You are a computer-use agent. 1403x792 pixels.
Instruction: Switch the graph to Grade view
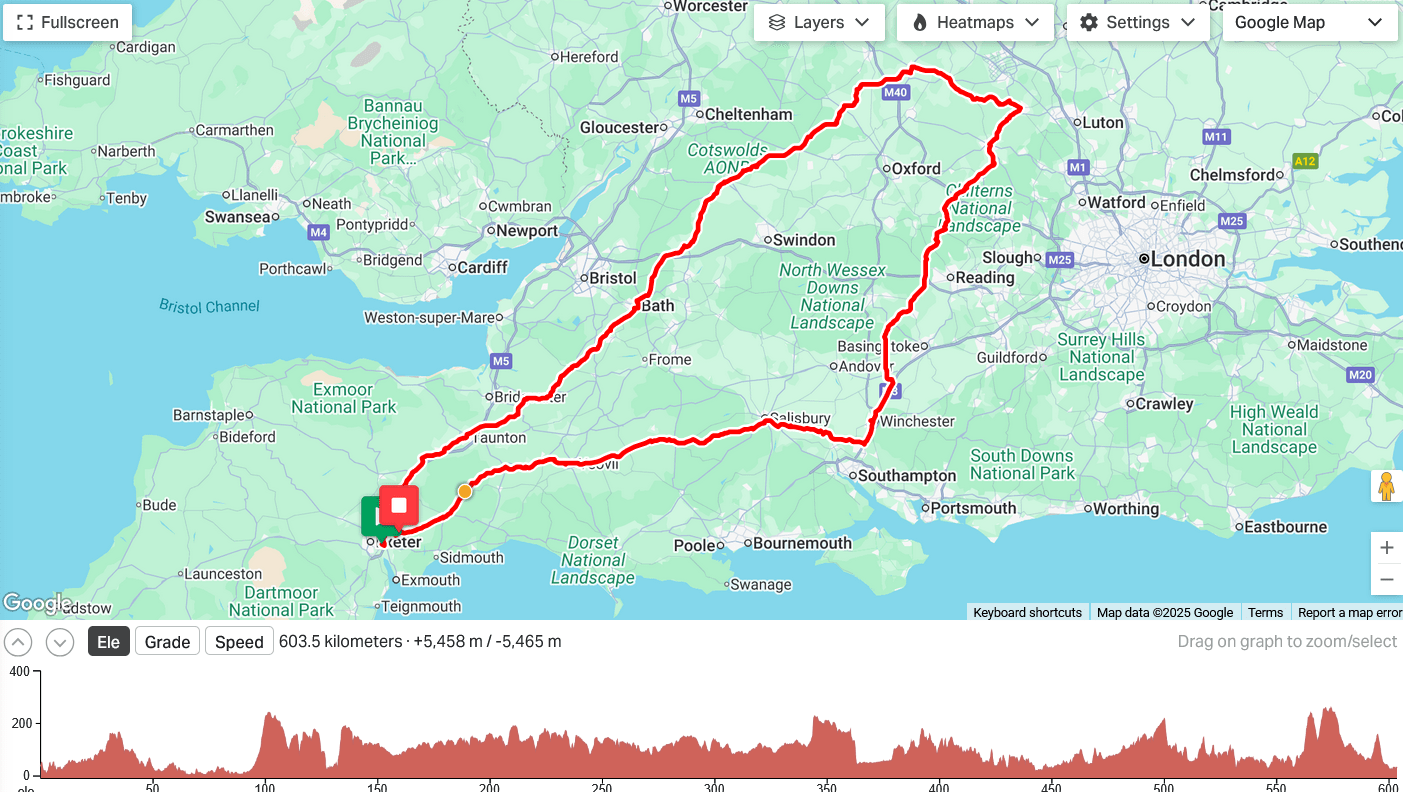pos(167,641)
